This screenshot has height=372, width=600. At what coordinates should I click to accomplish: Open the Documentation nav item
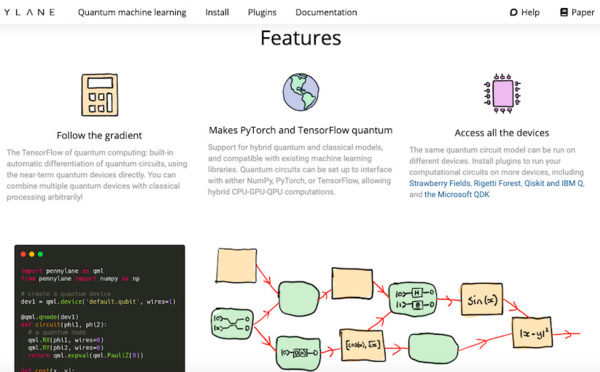pyautogui.click(x=326, y=12)
